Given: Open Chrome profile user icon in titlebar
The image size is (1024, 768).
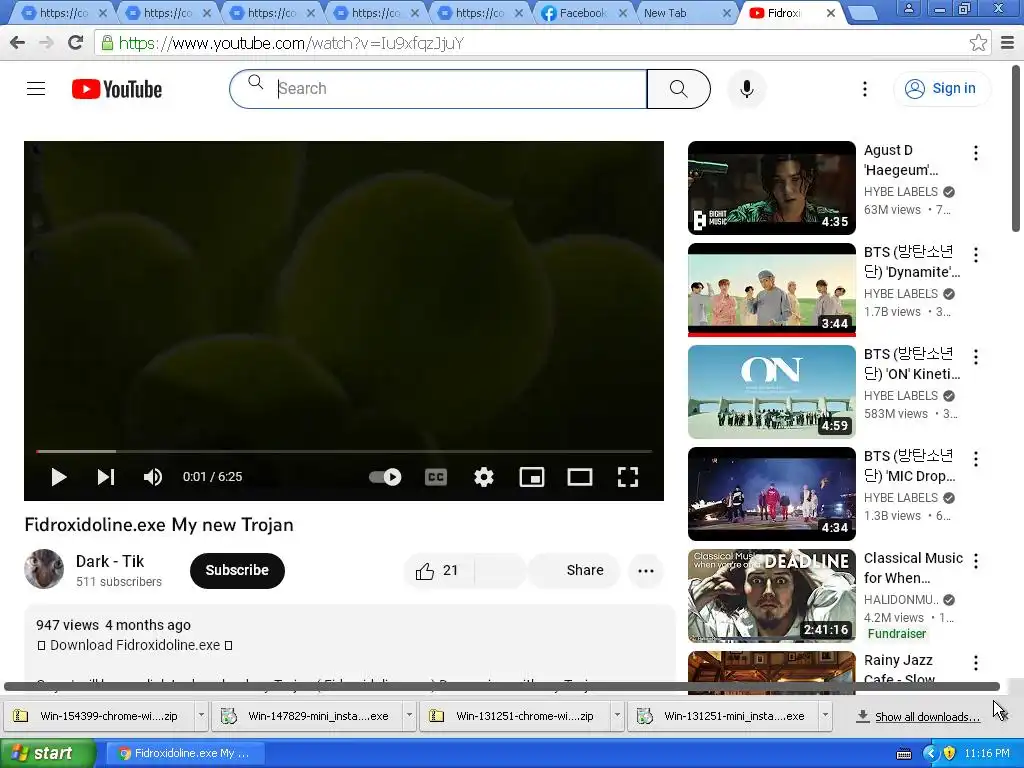Looking at the screenshot, I should tap(908, 8).
